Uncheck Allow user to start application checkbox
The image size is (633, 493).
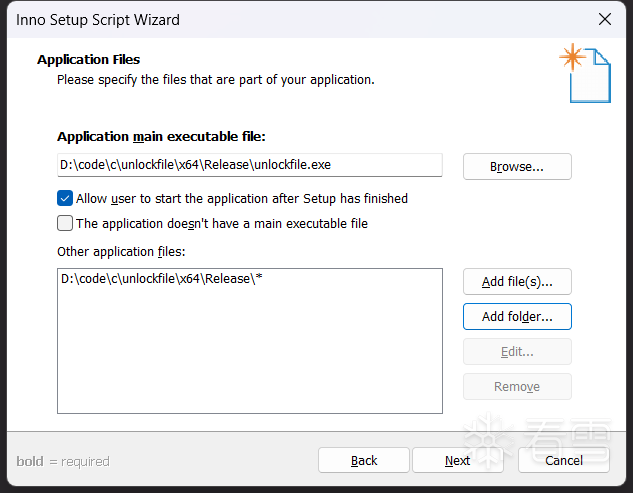tap(65, 198)
